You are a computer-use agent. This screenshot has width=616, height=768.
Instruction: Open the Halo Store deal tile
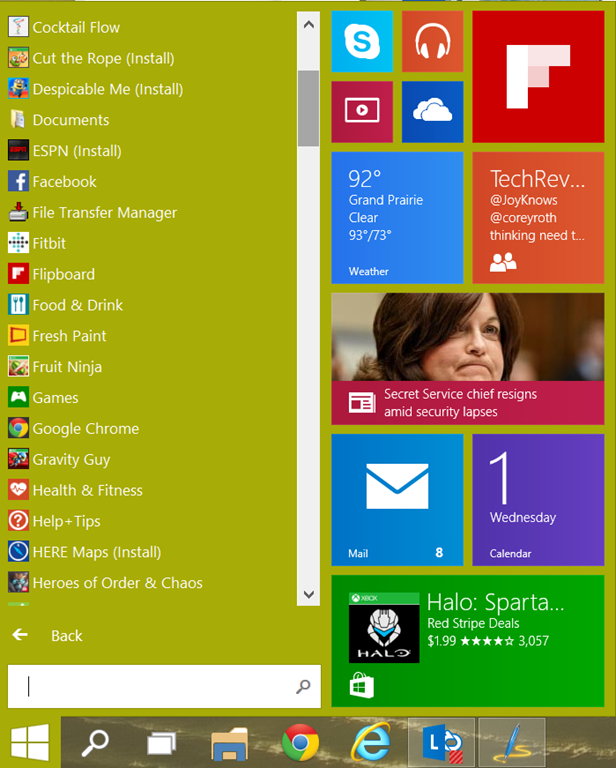pos(468,641)
